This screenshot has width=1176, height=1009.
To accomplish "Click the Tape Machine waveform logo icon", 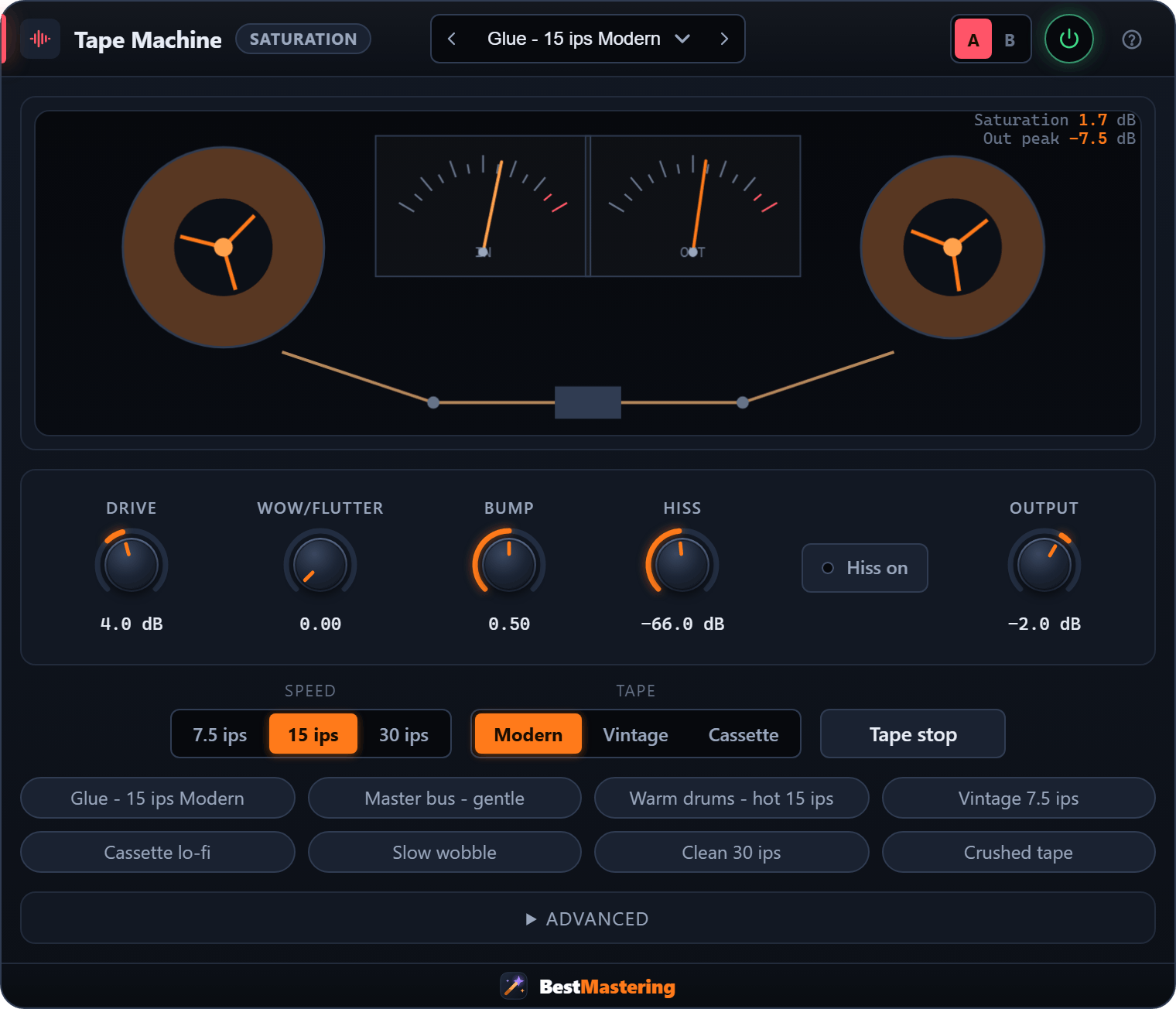I will [40, 39].
